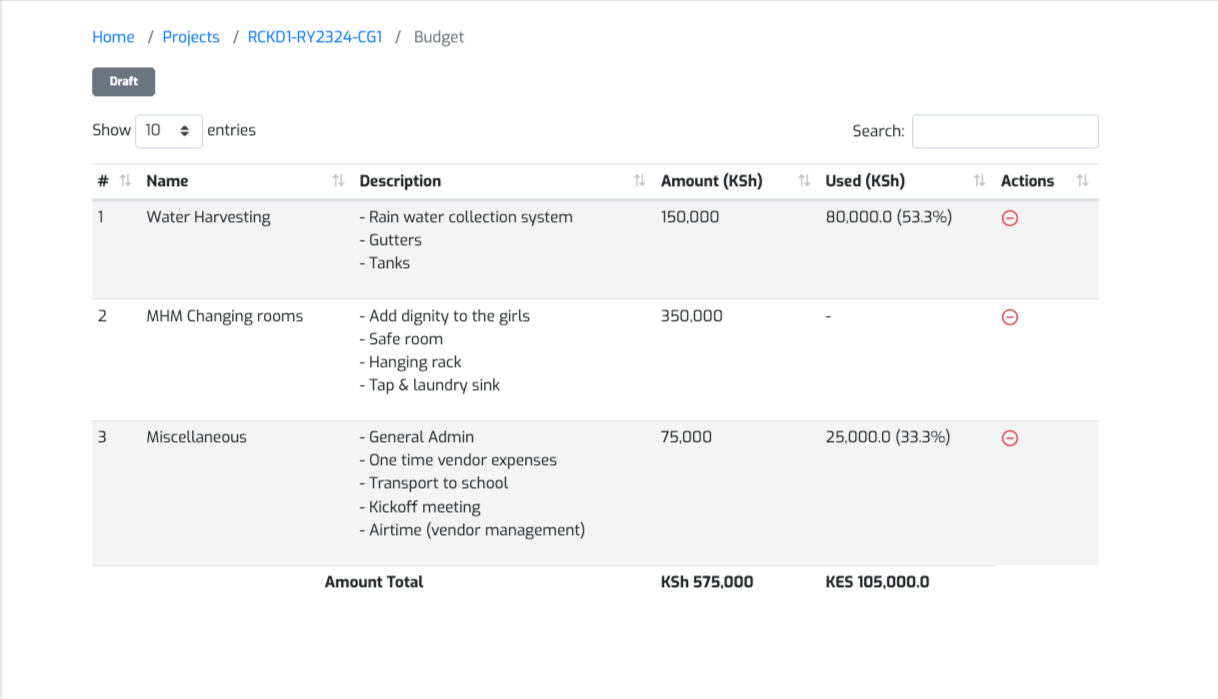The image size is (1218, 699).
Task: Sort the table by Used (KSh)
Action: tap(977, 181)
